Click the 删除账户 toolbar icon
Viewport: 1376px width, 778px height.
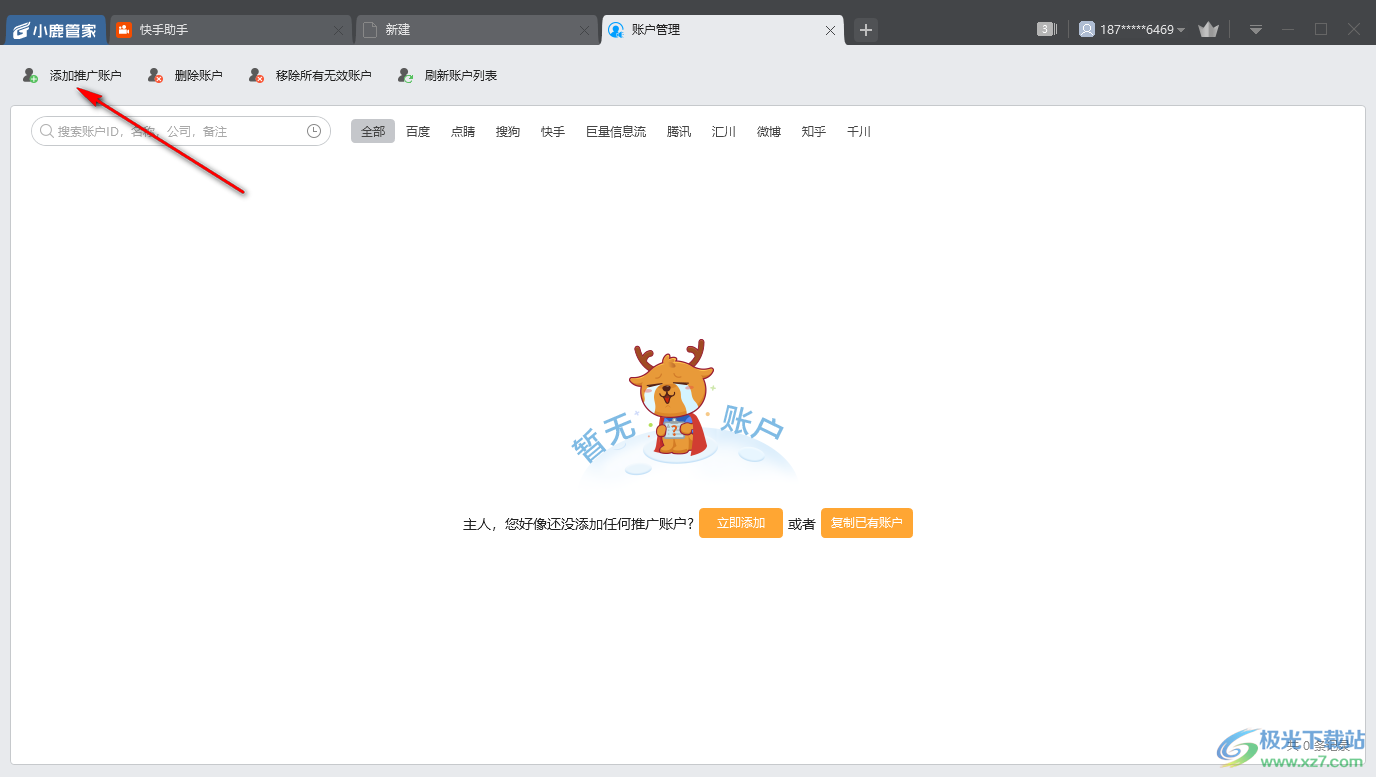(x=155, y=75)
